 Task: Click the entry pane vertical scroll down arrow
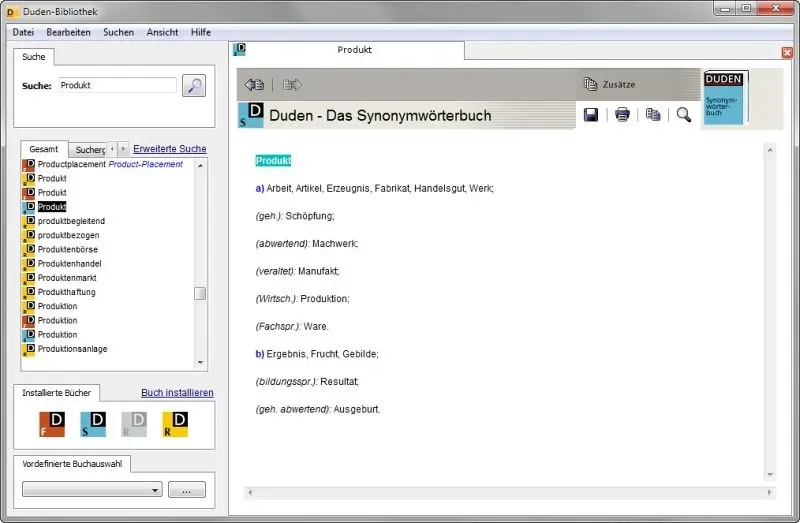pyautogui.click(x=770, y=475)
